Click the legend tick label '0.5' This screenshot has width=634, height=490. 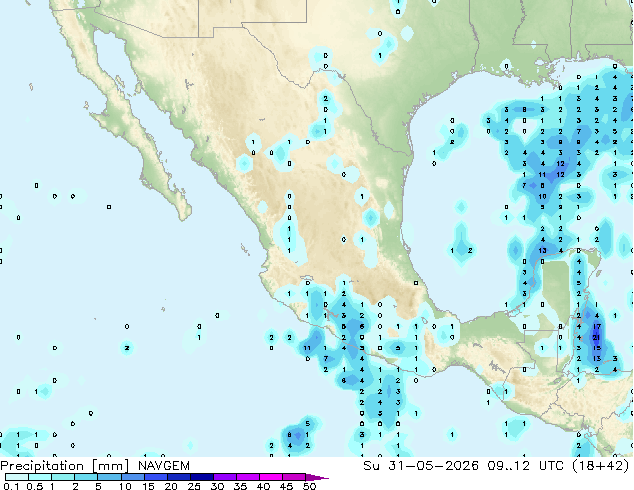[x=35, y=486]
